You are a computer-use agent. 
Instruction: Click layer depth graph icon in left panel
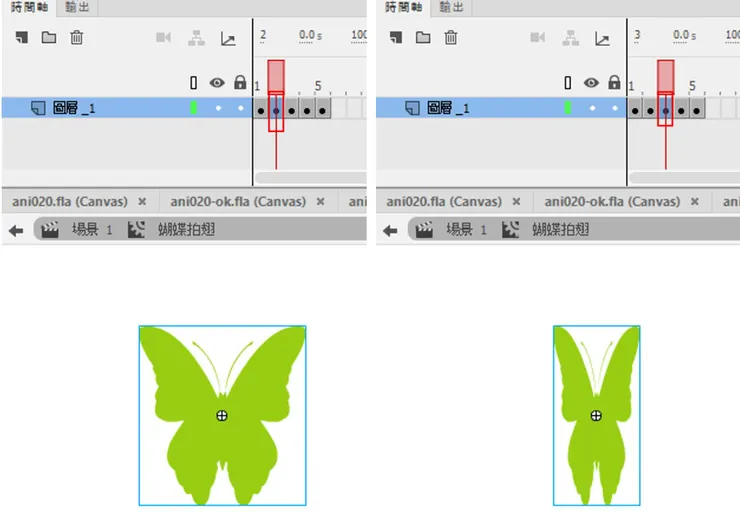pyautogui.click(x=228, y=39)
